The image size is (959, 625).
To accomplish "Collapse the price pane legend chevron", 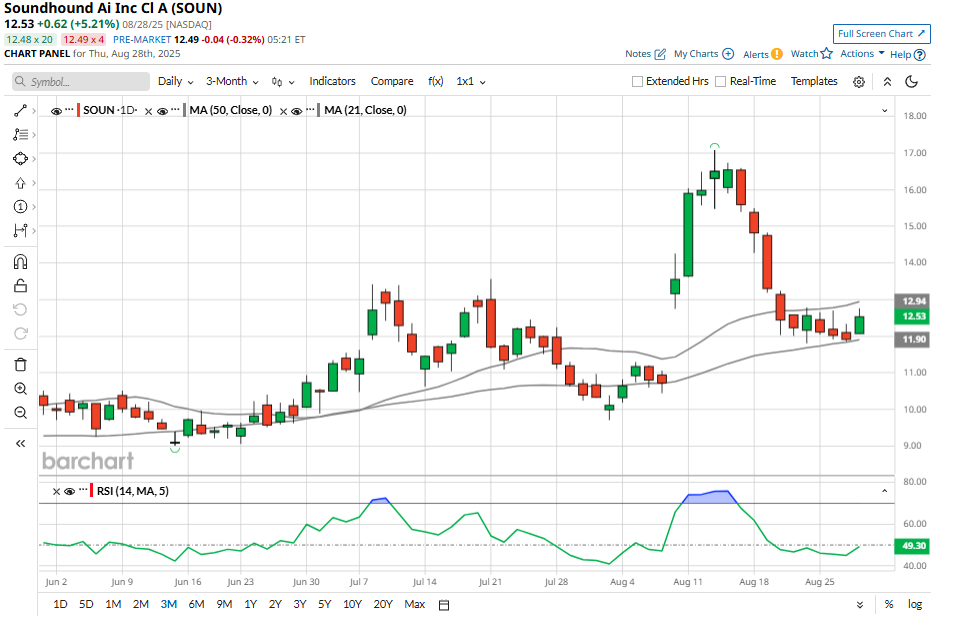I will pos(884,111).
